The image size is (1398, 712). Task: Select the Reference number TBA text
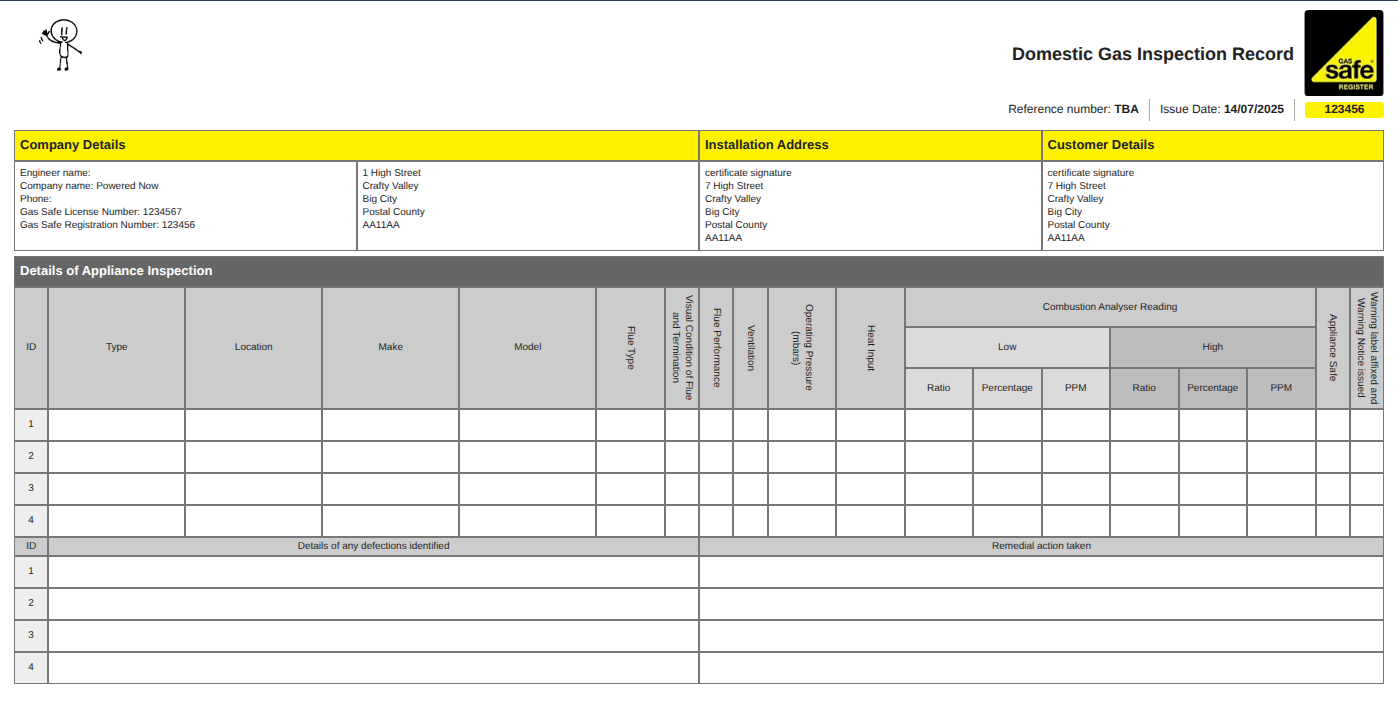(1073, 109)
